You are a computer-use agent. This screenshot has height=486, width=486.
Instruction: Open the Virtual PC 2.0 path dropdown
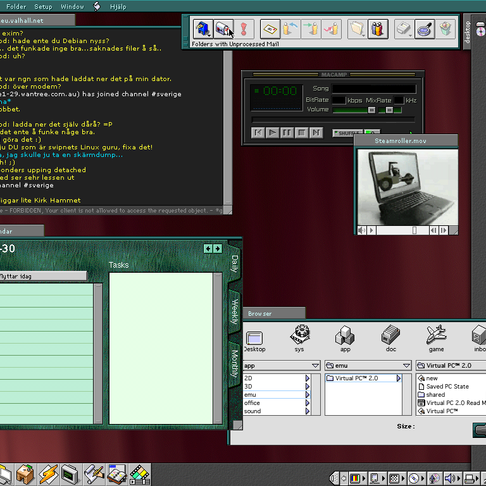coord(451,366)
